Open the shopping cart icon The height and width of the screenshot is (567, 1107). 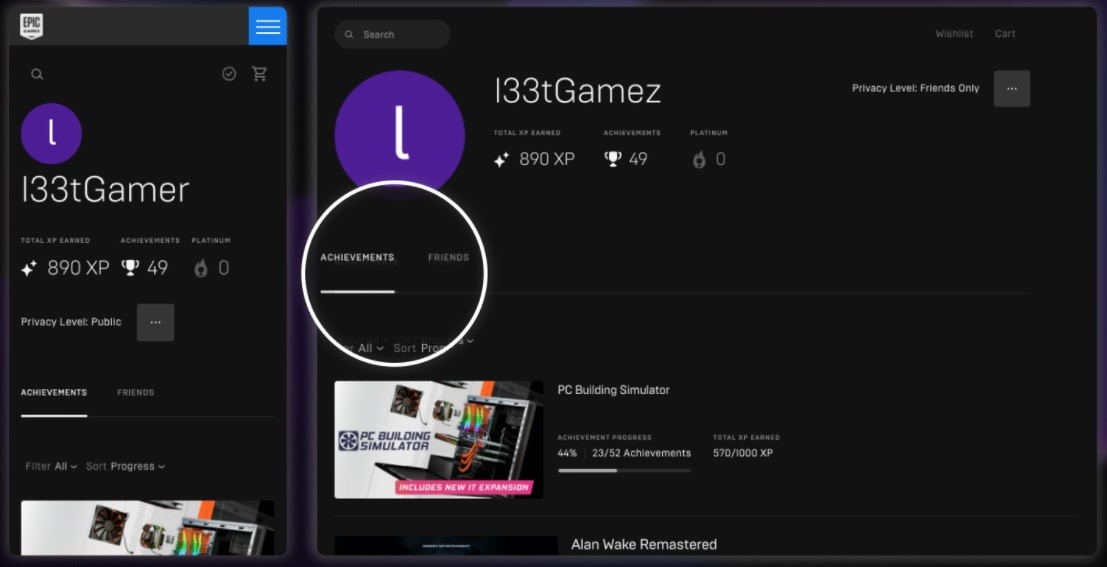(x=260, y=74)
